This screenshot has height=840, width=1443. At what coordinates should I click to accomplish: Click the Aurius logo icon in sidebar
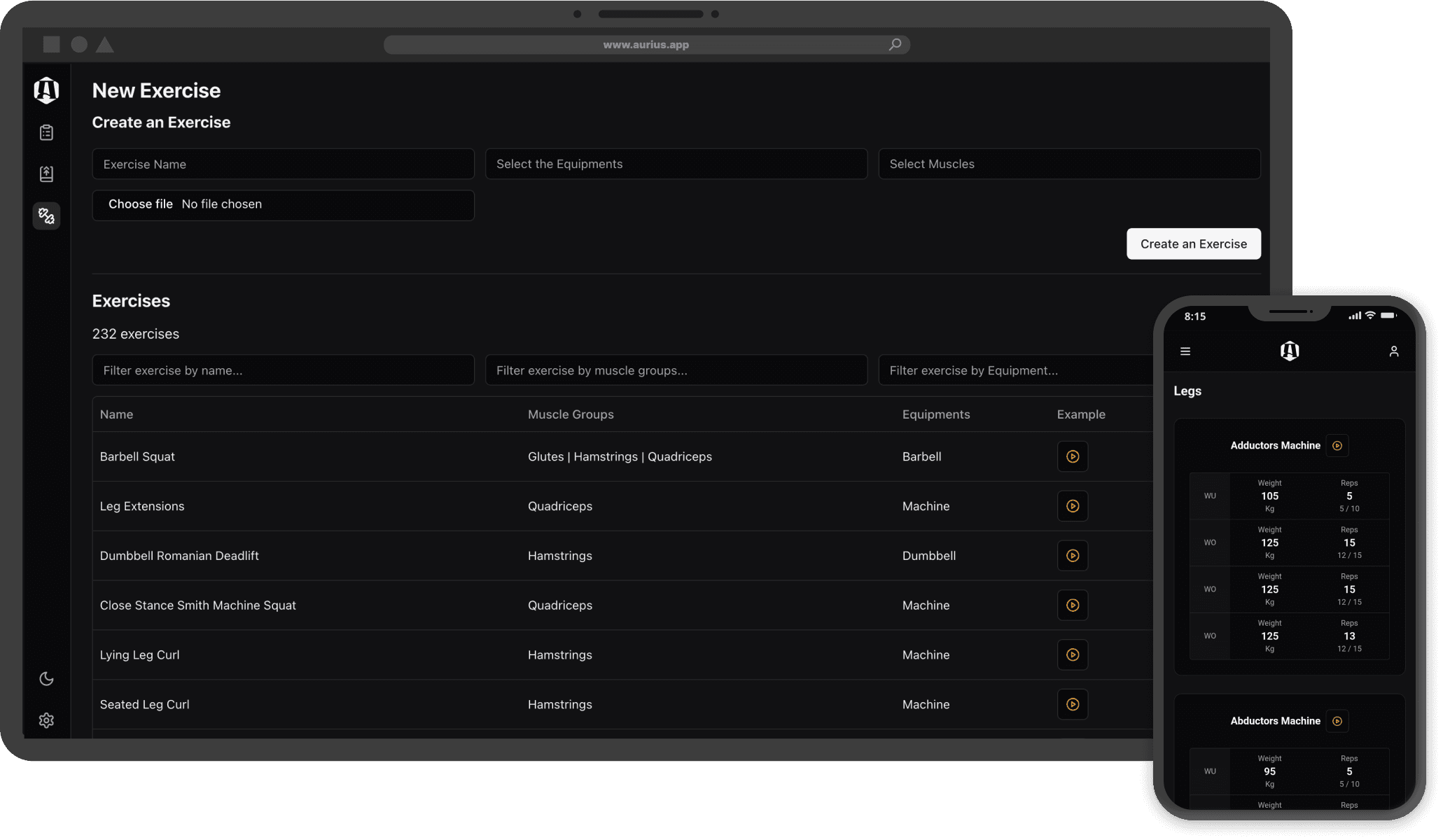point(45,90)
